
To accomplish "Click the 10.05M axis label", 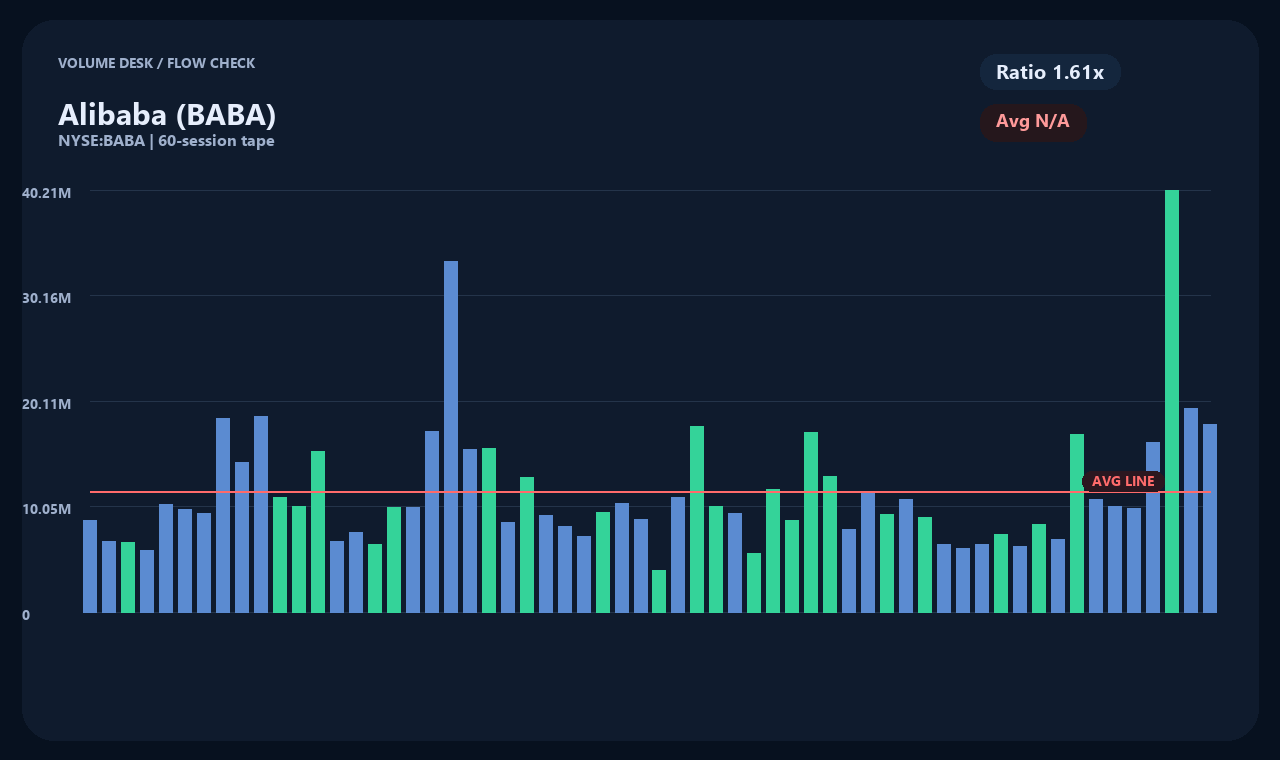I will (x=46, y=509).
